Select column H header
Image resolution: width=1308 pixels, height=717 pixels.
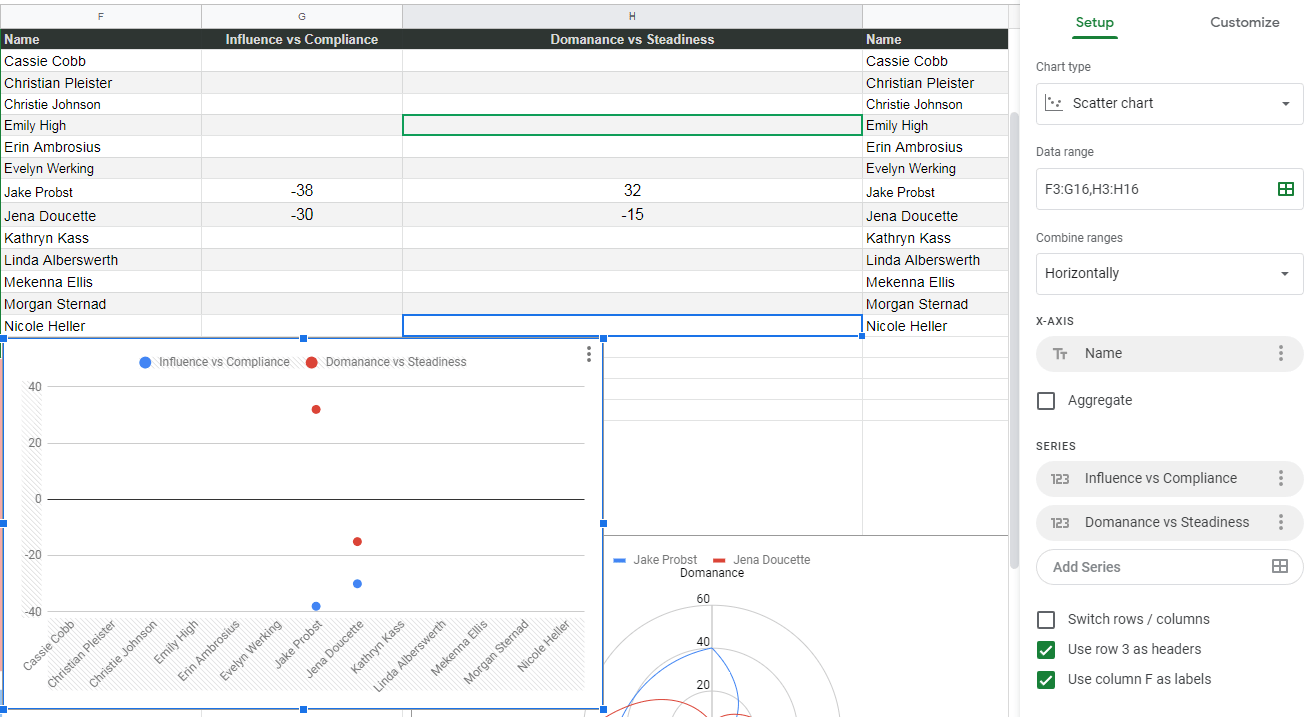click(x=632, y=16)
